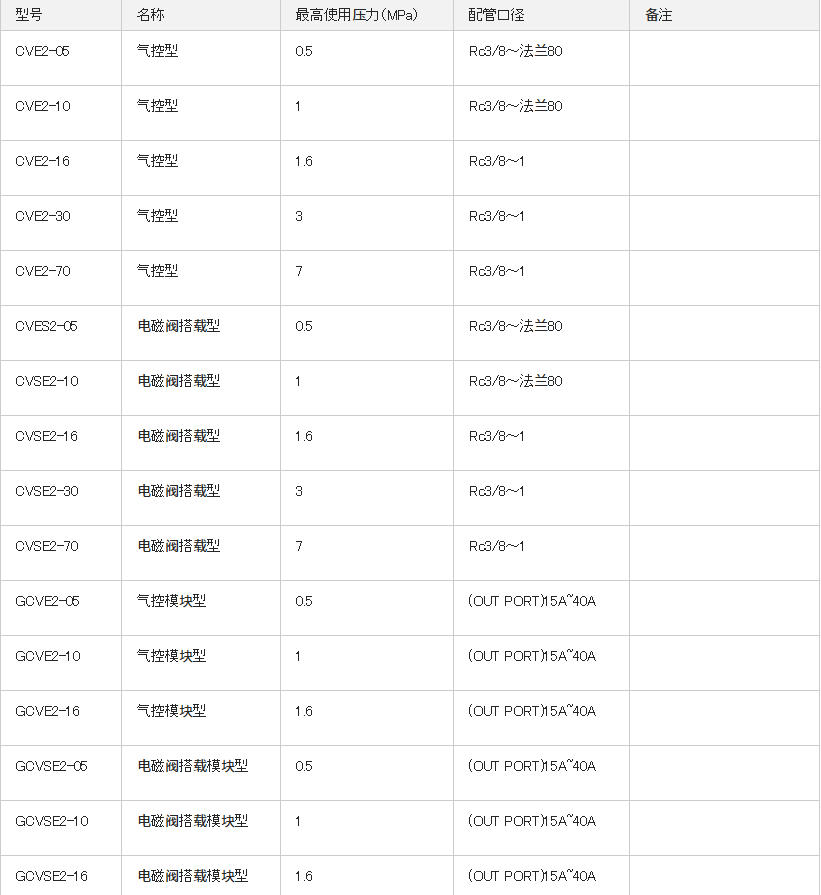Viewport: 821px width, 895px height.
Task: Click pressure value 7 in CVSE2-70 row
Action: 299,546
